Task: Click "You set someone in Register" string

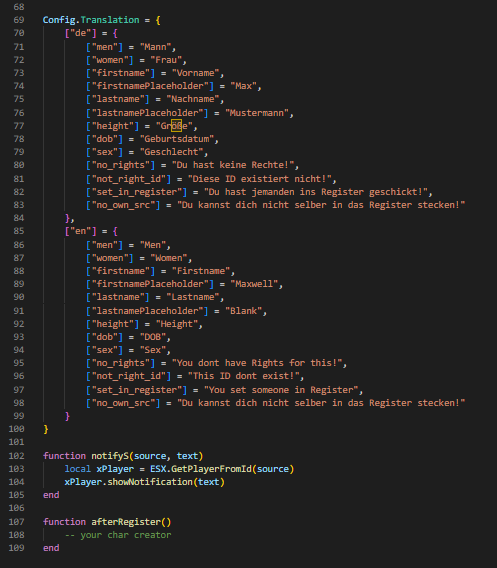Action: [x=281, y=390]
